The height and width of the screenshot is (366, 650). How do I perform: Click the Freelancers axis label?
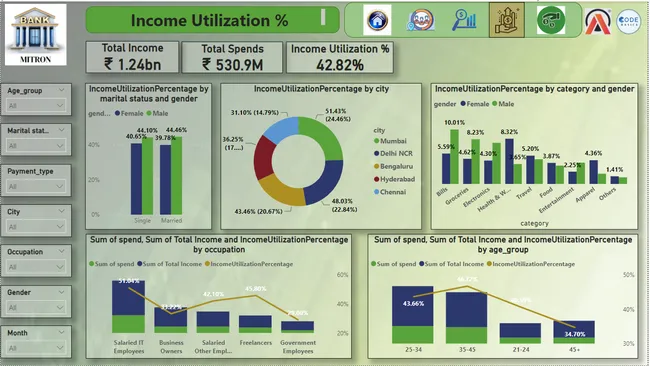256,343
